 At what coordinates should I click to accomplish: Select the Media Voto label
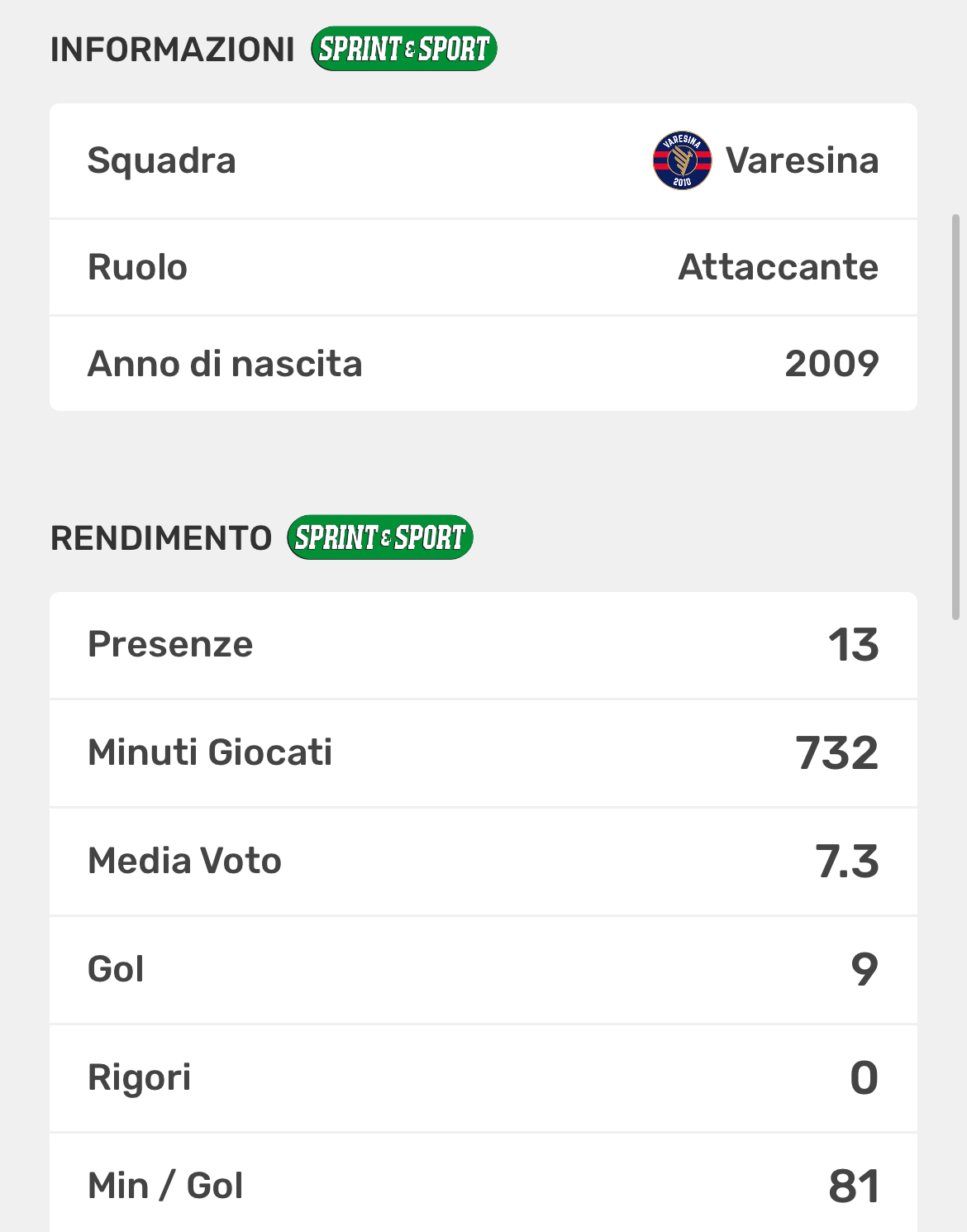click(184, 861)
